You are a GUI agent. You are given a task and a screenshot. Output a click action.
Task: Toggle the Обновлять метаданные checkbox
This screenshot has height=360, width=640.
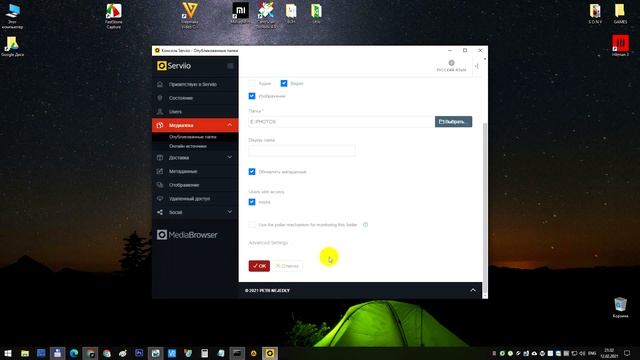(252, 172)
